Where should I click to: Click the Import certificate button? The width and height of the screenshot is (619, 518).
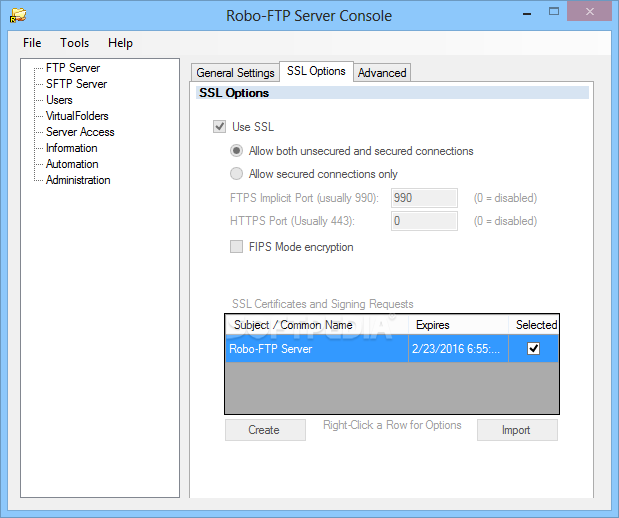(517, 430)
